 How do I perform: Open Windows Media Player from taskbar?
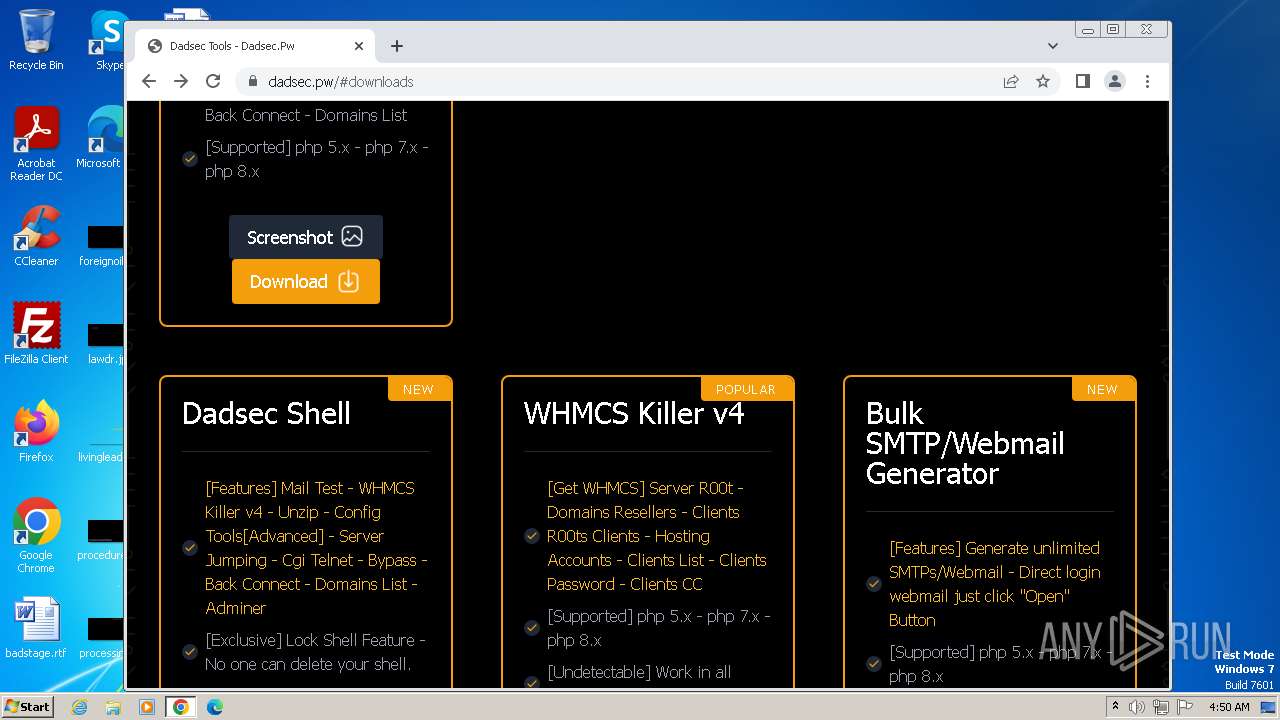coord(147,707)
